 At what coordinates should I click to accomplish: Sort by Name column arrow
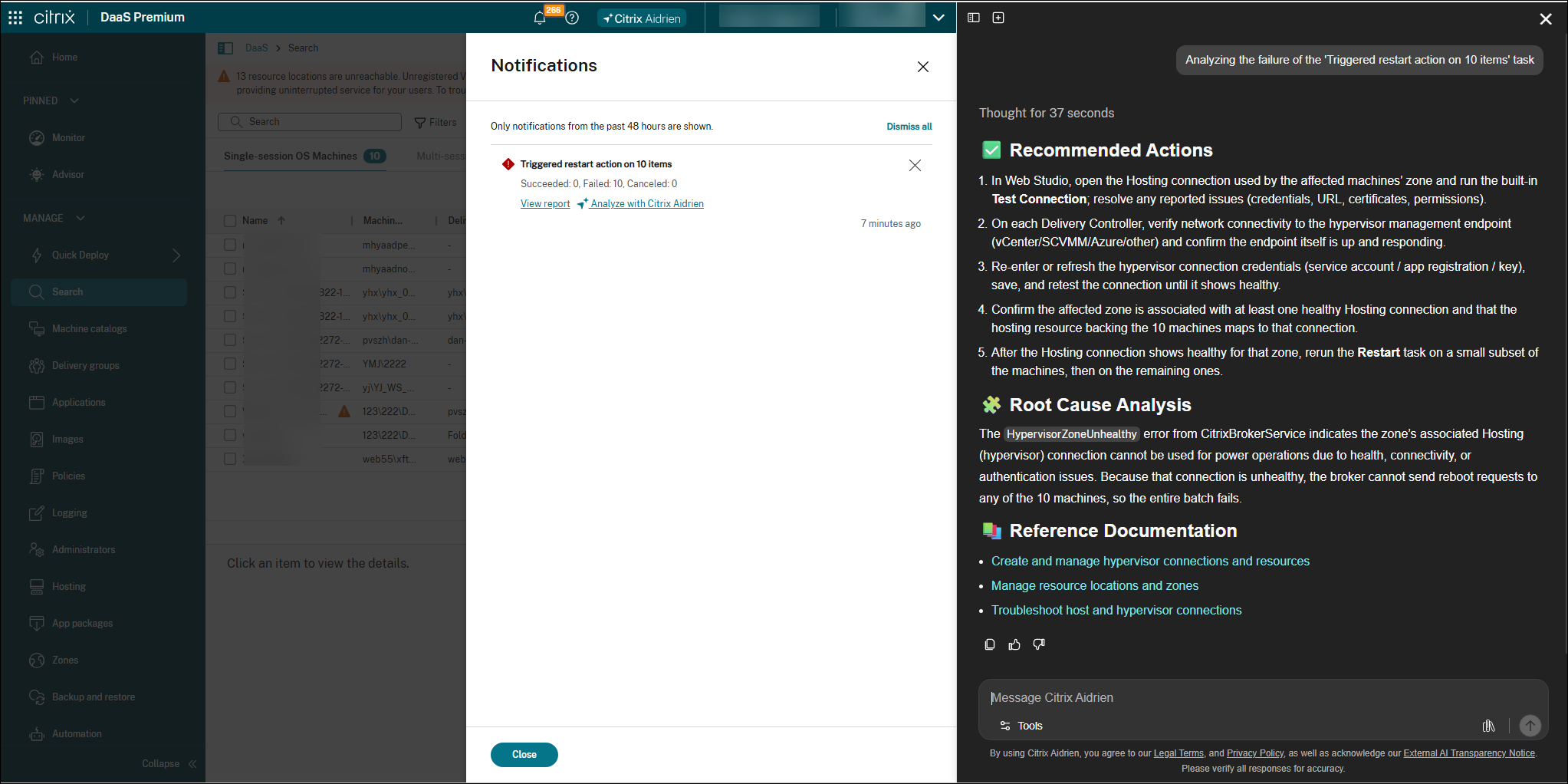(281, 221)
